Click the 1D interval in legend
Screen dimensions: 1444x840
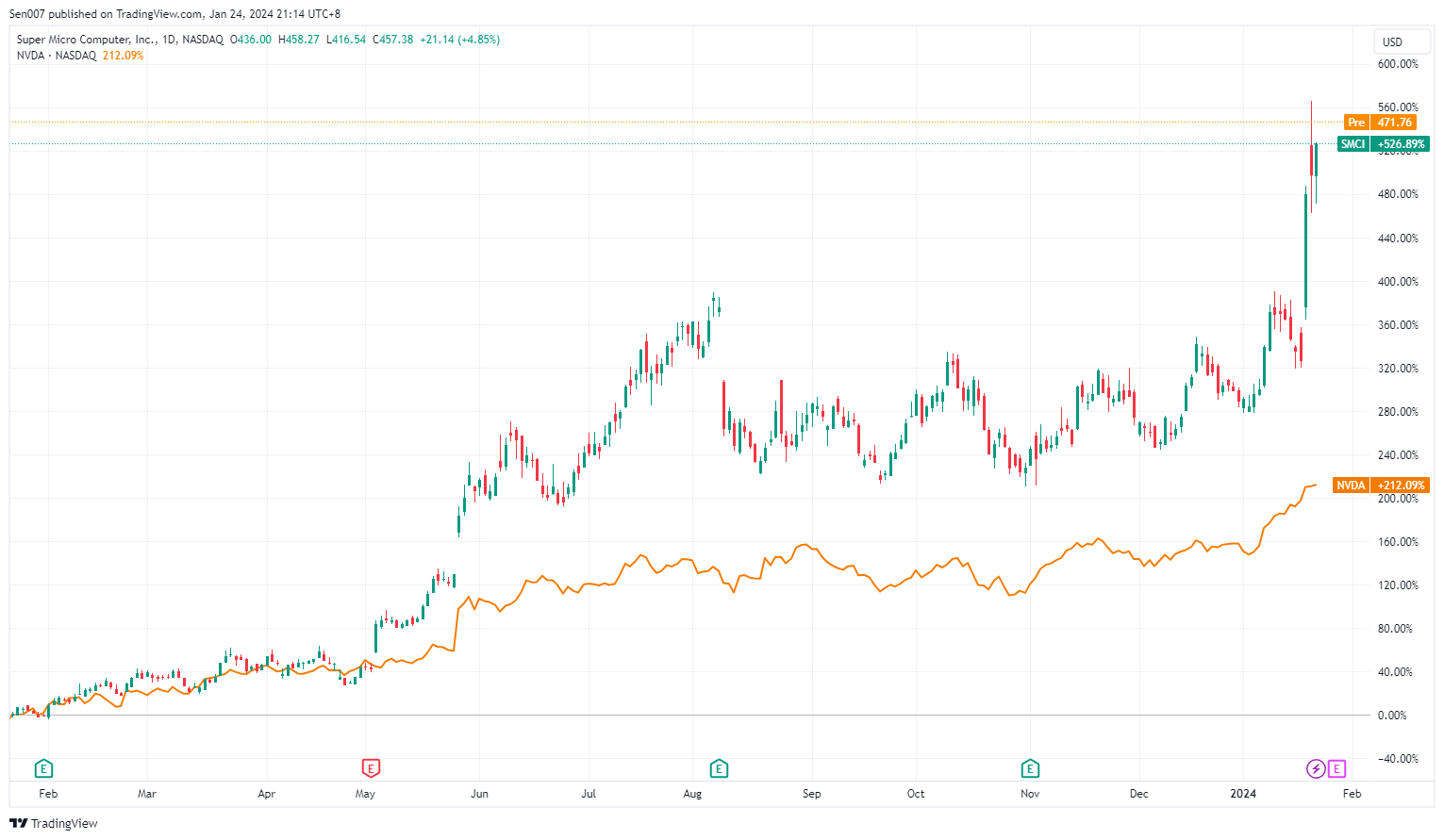click(169, 40)
